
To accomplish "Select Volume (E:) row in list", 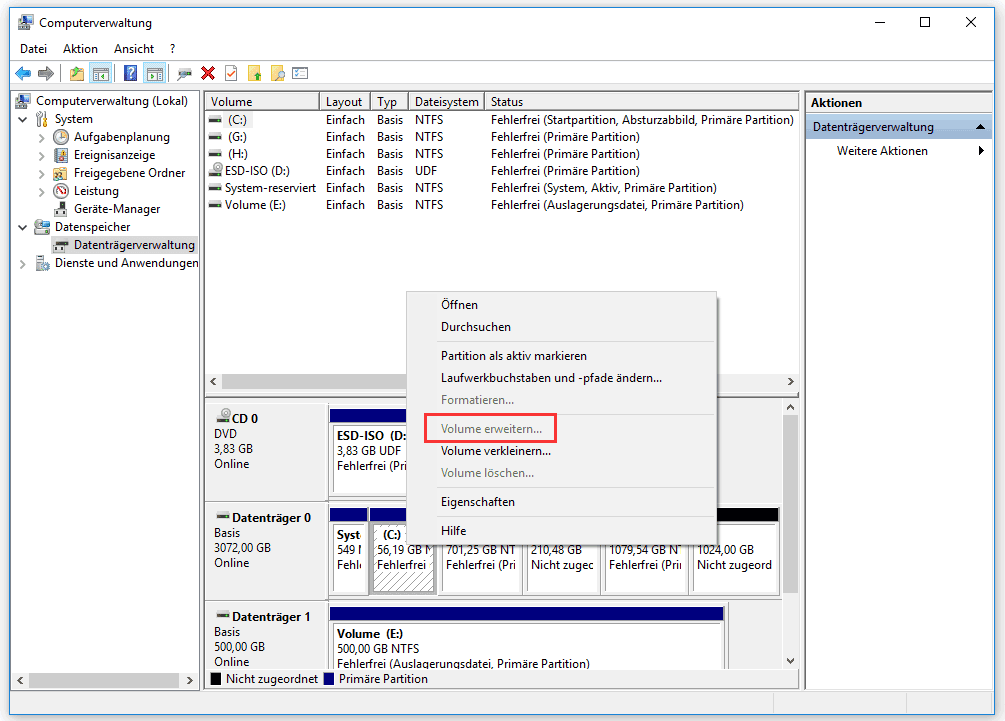I will point(502,205).
